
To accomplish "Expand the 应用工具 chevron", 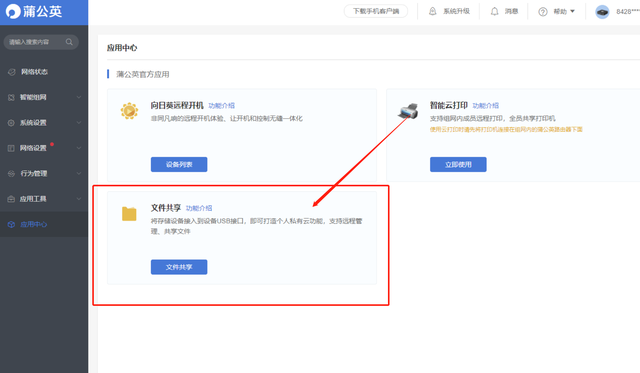I will pyautogui.click(x=79, y=199).
